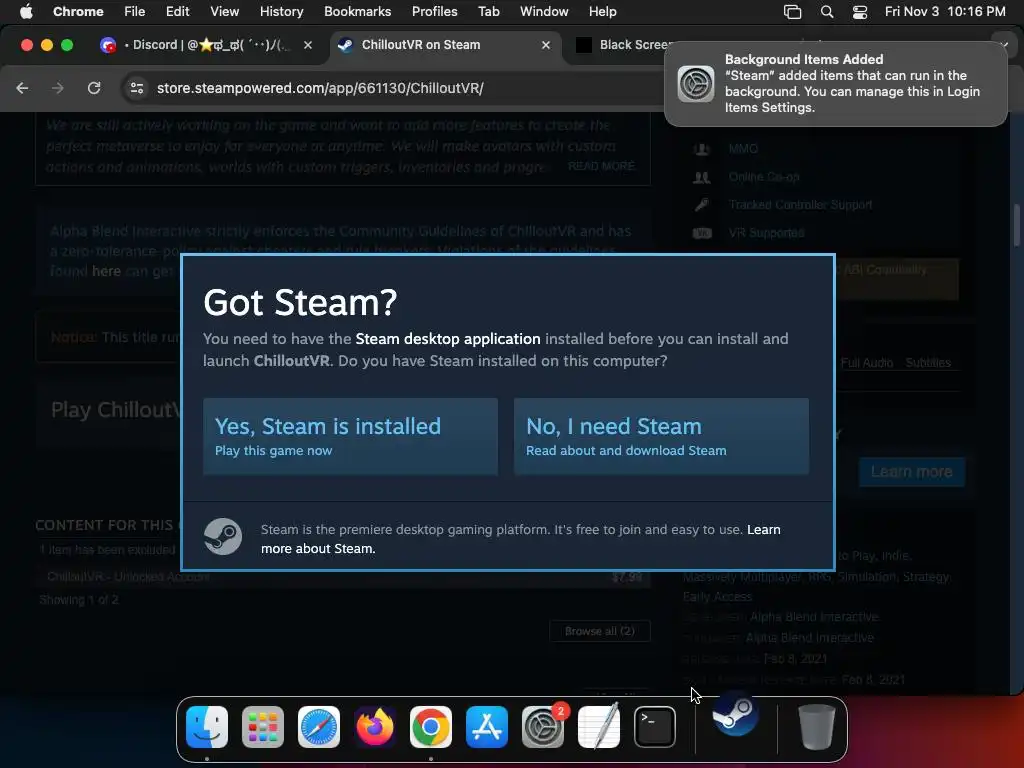Screen dimensions: 1024x768
Task: Open Control Center in menu bar
Action: pyautogui.click(x=859, y=11)
